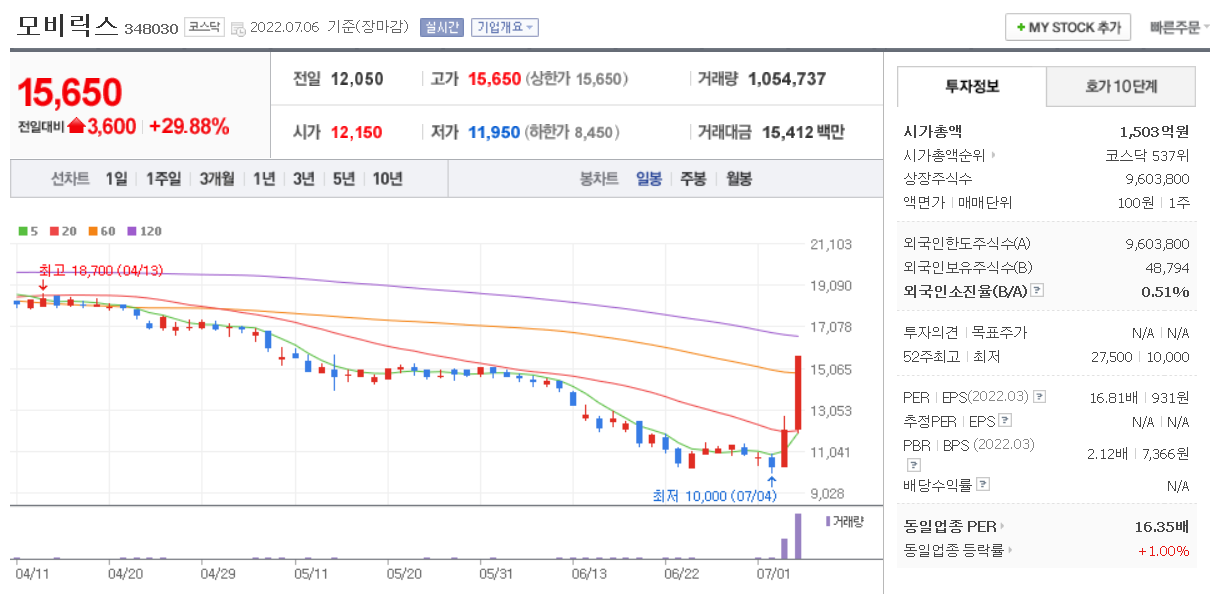Click the 코스닥 537위 rank value
1218x594 pixels.
[1147, 155]
